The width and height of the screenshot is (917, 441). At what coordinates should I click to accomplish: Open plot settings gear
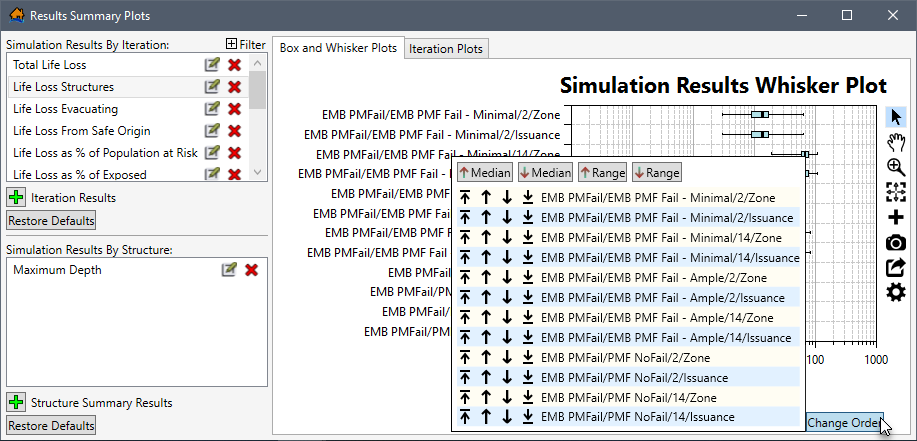(x=895, y=292)
